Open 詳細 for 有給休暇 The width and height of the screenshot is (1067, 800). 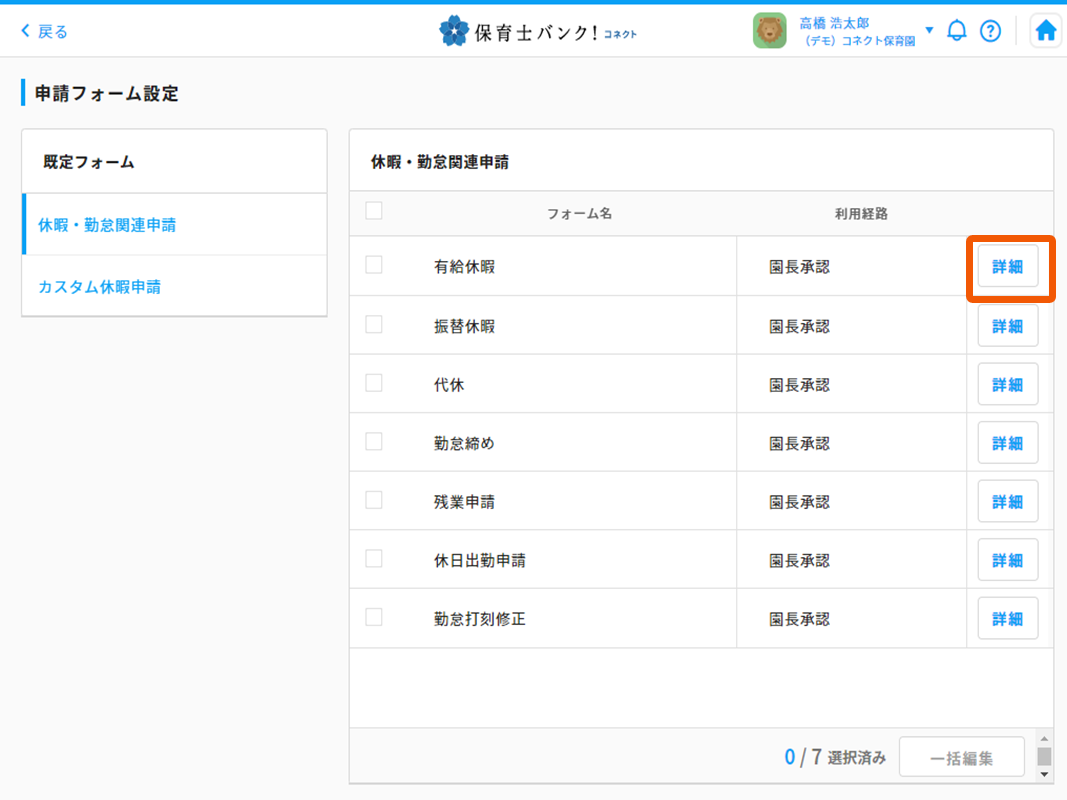1007,267
